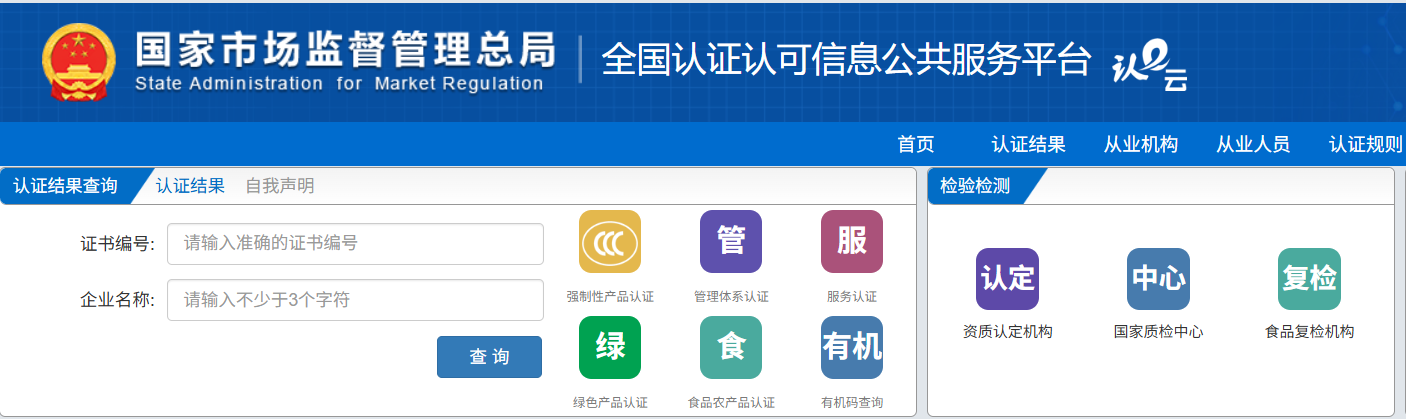
Task: Select the green 绿 product certification icon
Action: [609, 347]
